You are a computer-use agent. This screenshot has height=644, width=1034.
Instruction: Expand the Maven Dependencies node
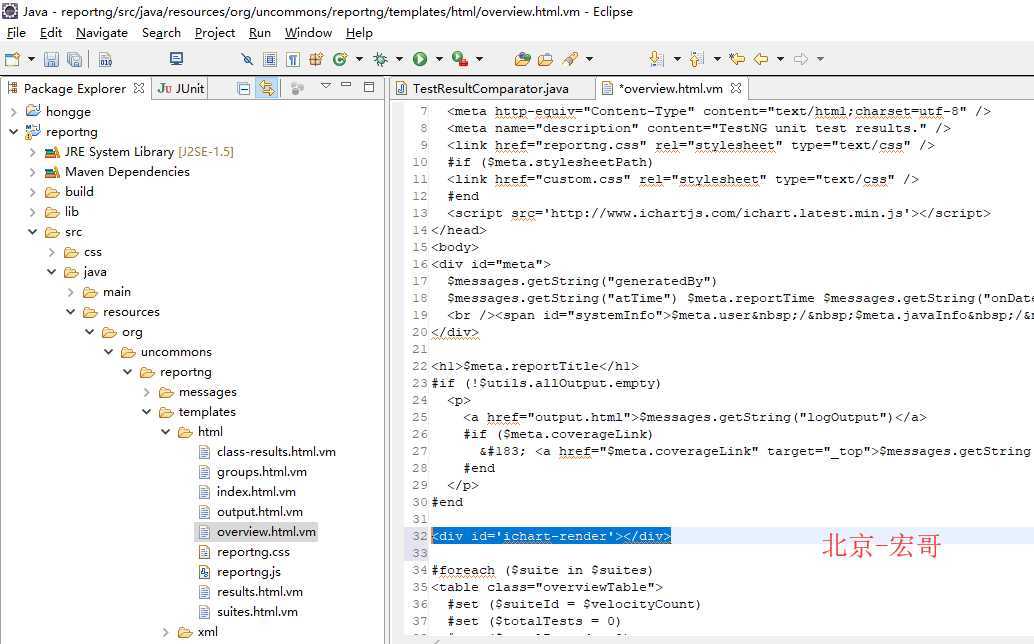(32, 172)
